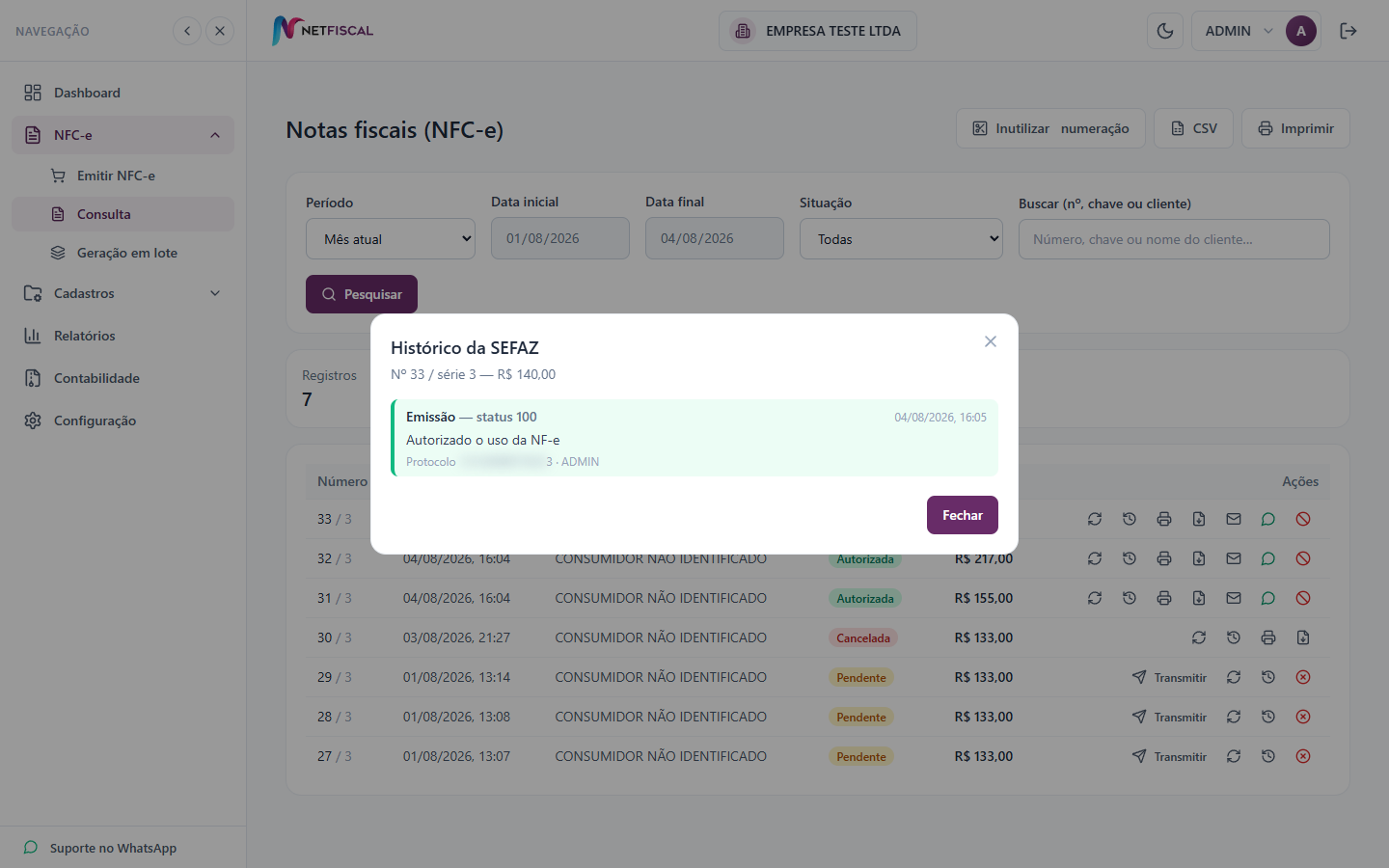The height and width of the screenshot is (868, 1389).
Task: Focus the Buscar search input field
Action: [x=1174, y=239]
